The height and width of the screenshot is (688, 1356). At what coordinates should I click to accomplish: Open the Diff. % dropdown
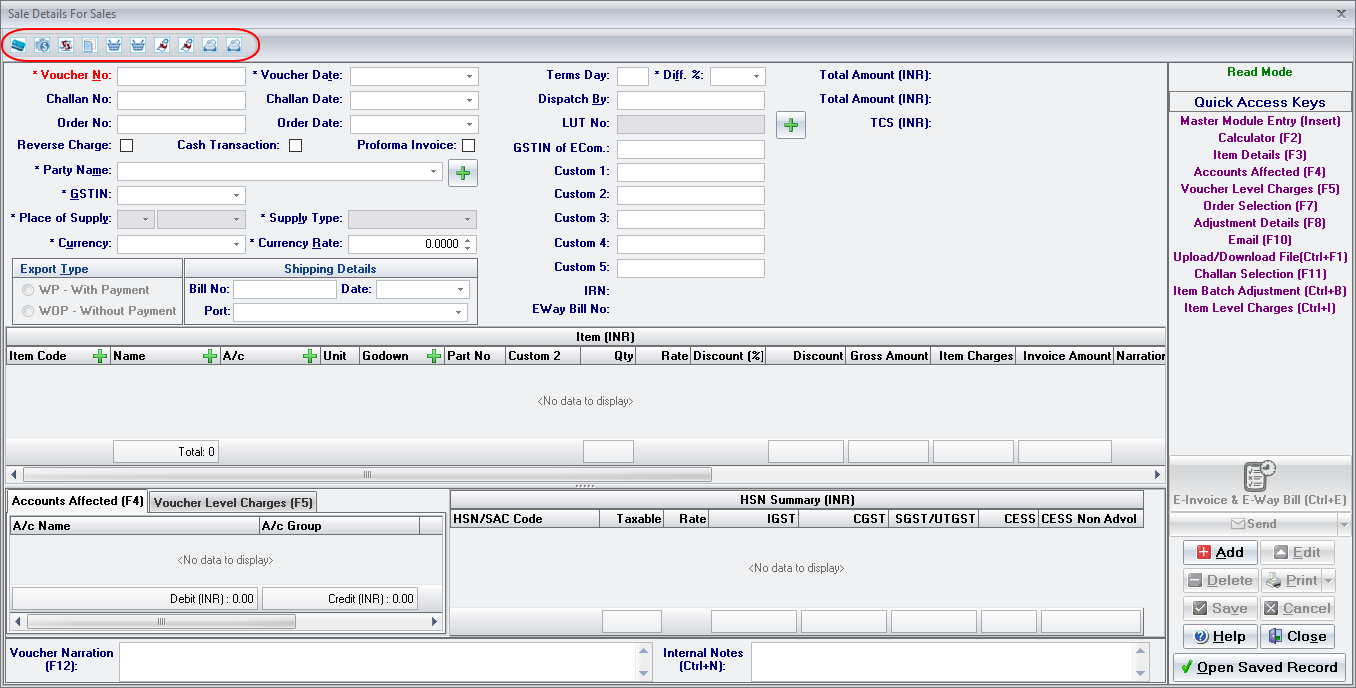(756, 76)
